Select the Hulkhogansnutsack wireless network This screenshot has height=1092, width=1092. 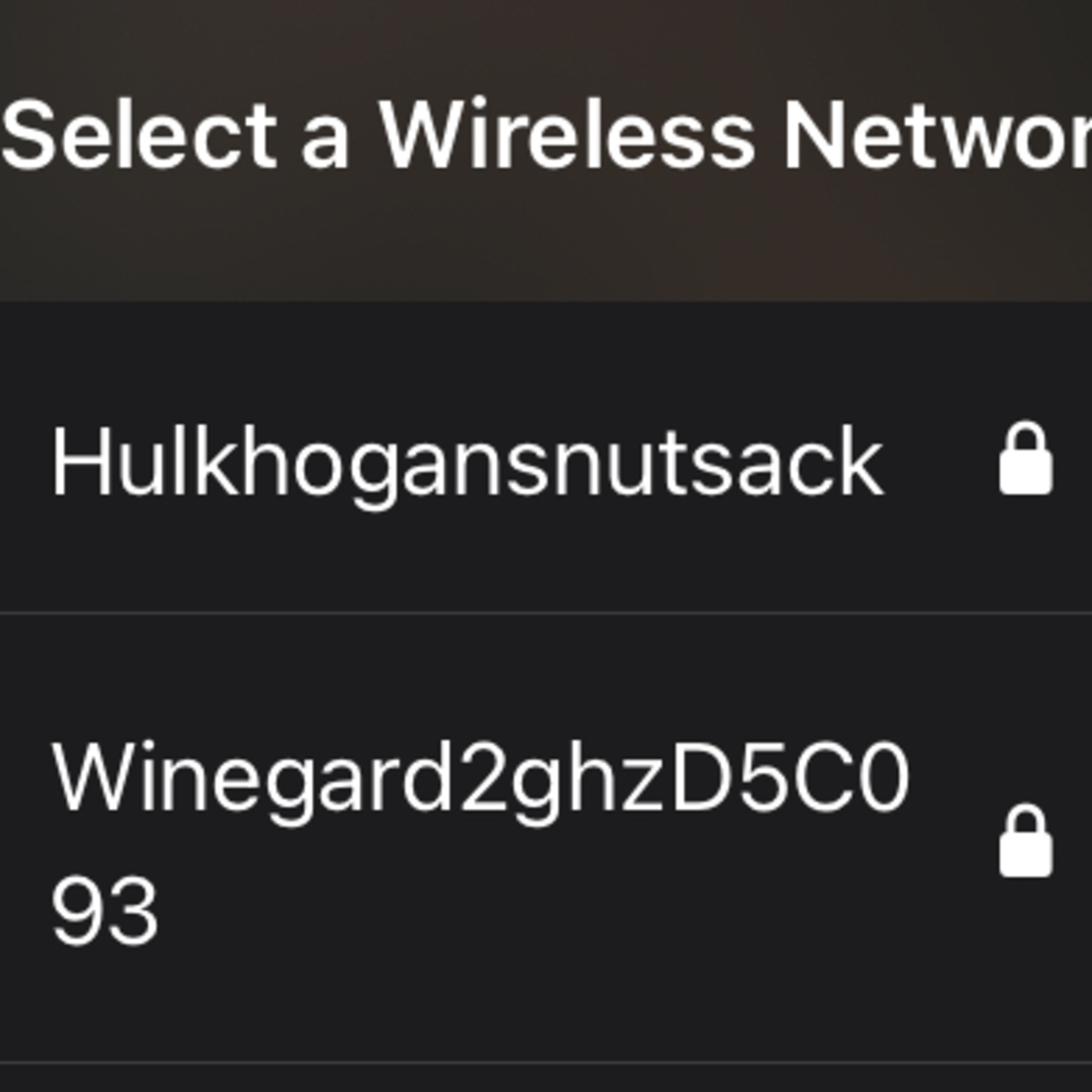[546, 458]
